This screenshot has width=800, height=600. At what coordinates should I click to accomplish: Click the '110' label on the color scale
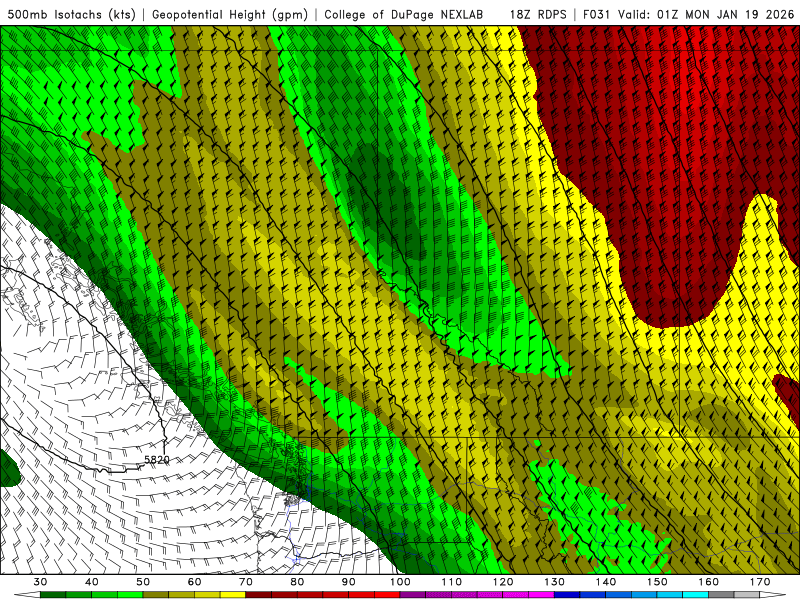click(452, 582)
